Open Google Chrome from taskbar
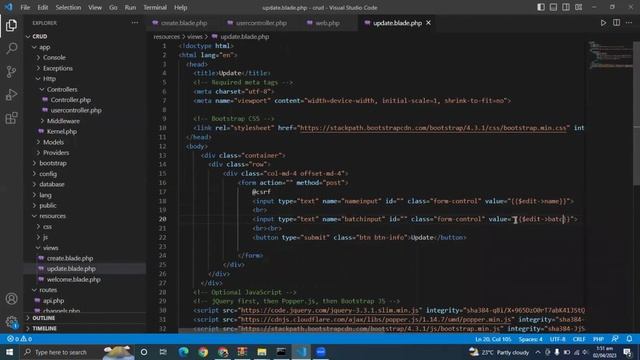The width and height of the screenshot is (640, 360). 203,352
